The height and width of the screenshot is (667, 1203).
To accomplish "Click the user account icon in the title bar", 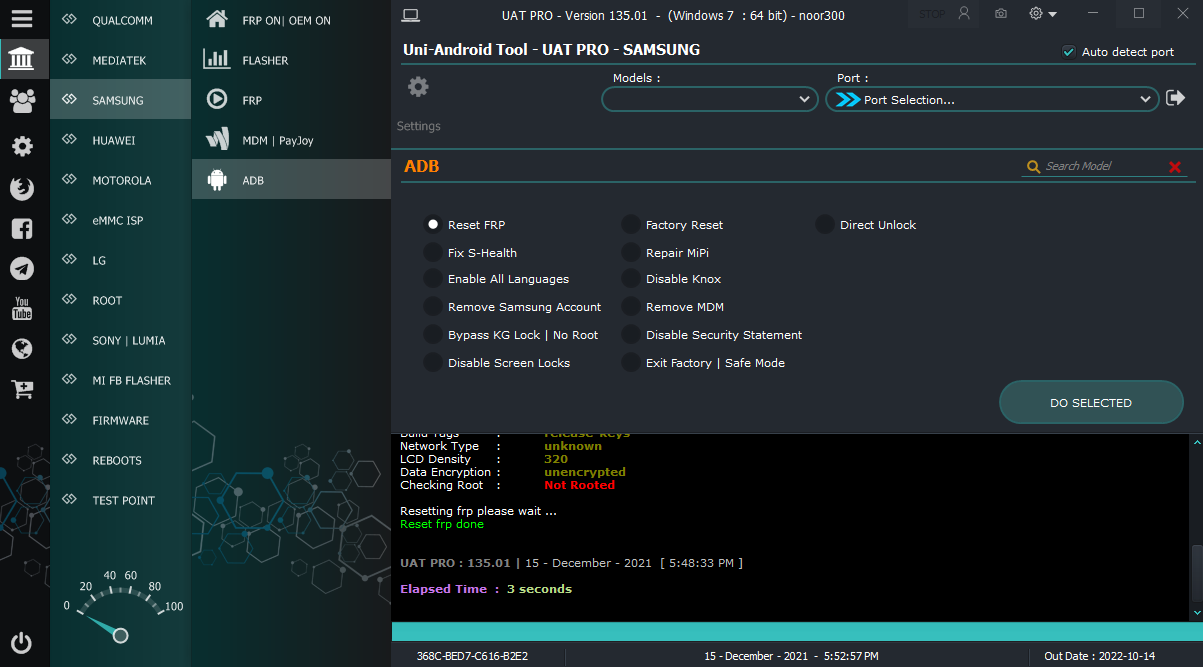I will pos(964,14).
